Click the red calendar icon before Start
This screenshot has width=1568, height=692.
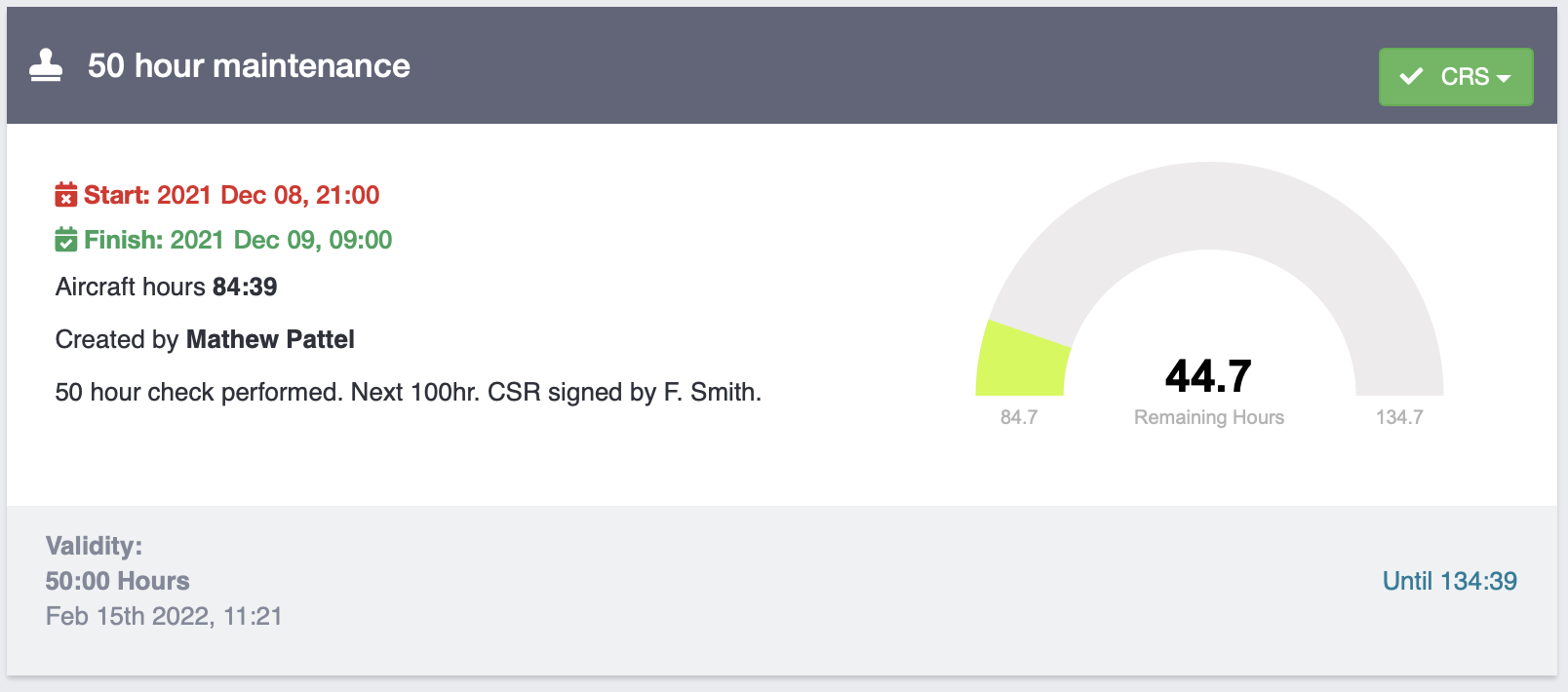(65, 195)
